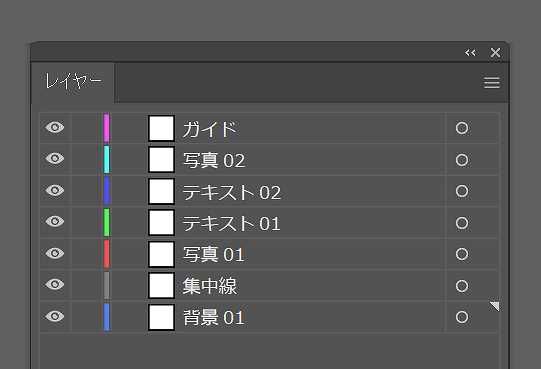
Task: Toggle the lock column for 写真 01 layer
Action: pos(85,254)
